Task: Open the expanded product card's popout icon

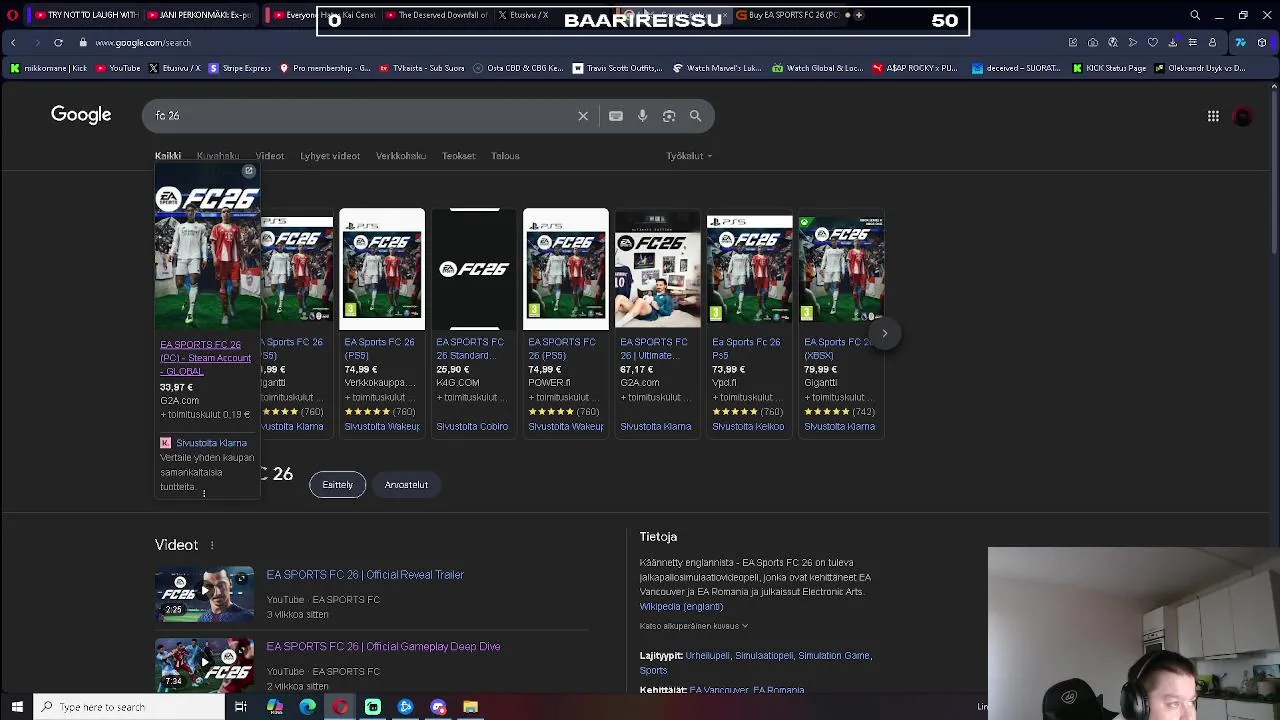Action: pyautogui.click(x=249, y=171)
